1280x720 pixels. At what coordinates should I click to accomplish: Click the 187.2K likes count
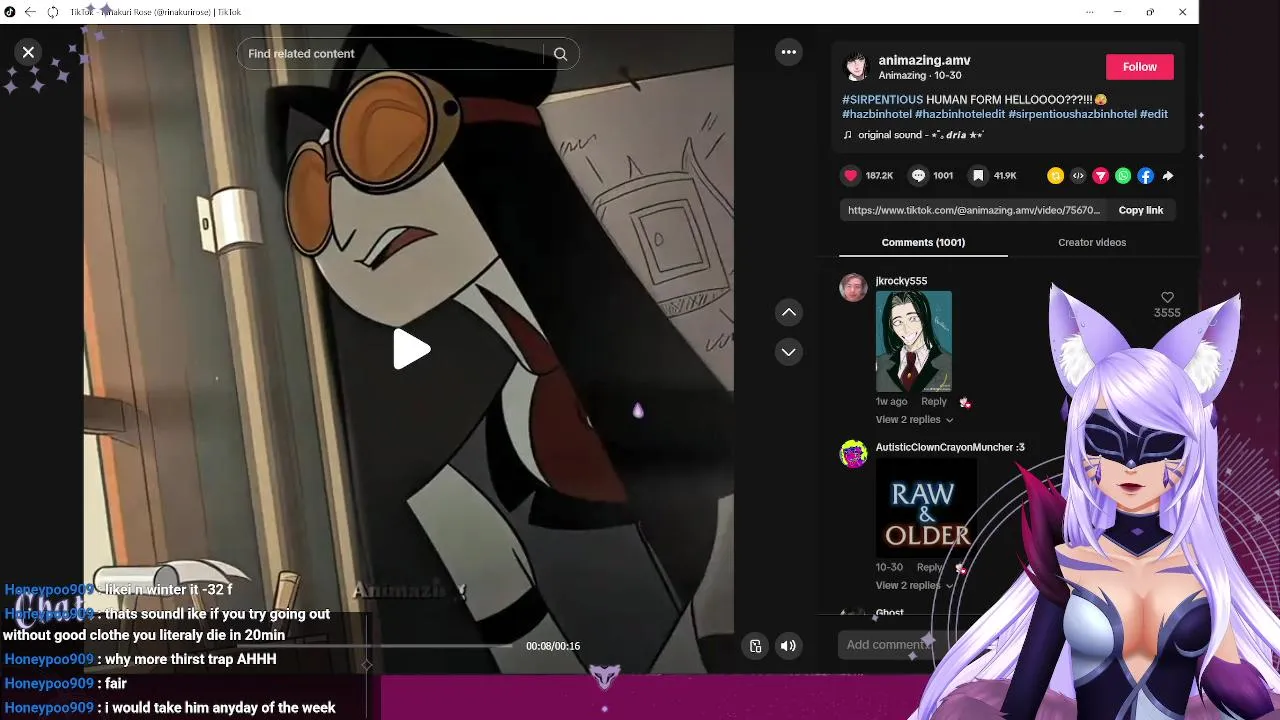point(879,176)
